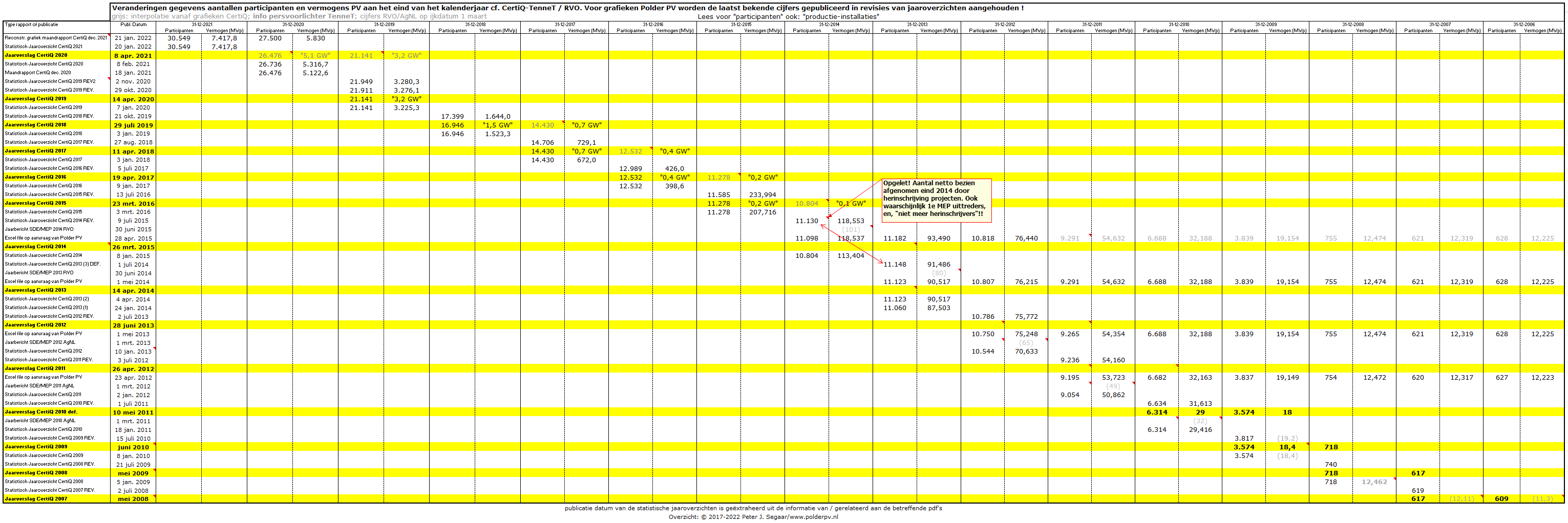Select the capacity value "91,486"
Image resolution: width=1568 pixels, height=523 pixels.
tap(939, 265)
